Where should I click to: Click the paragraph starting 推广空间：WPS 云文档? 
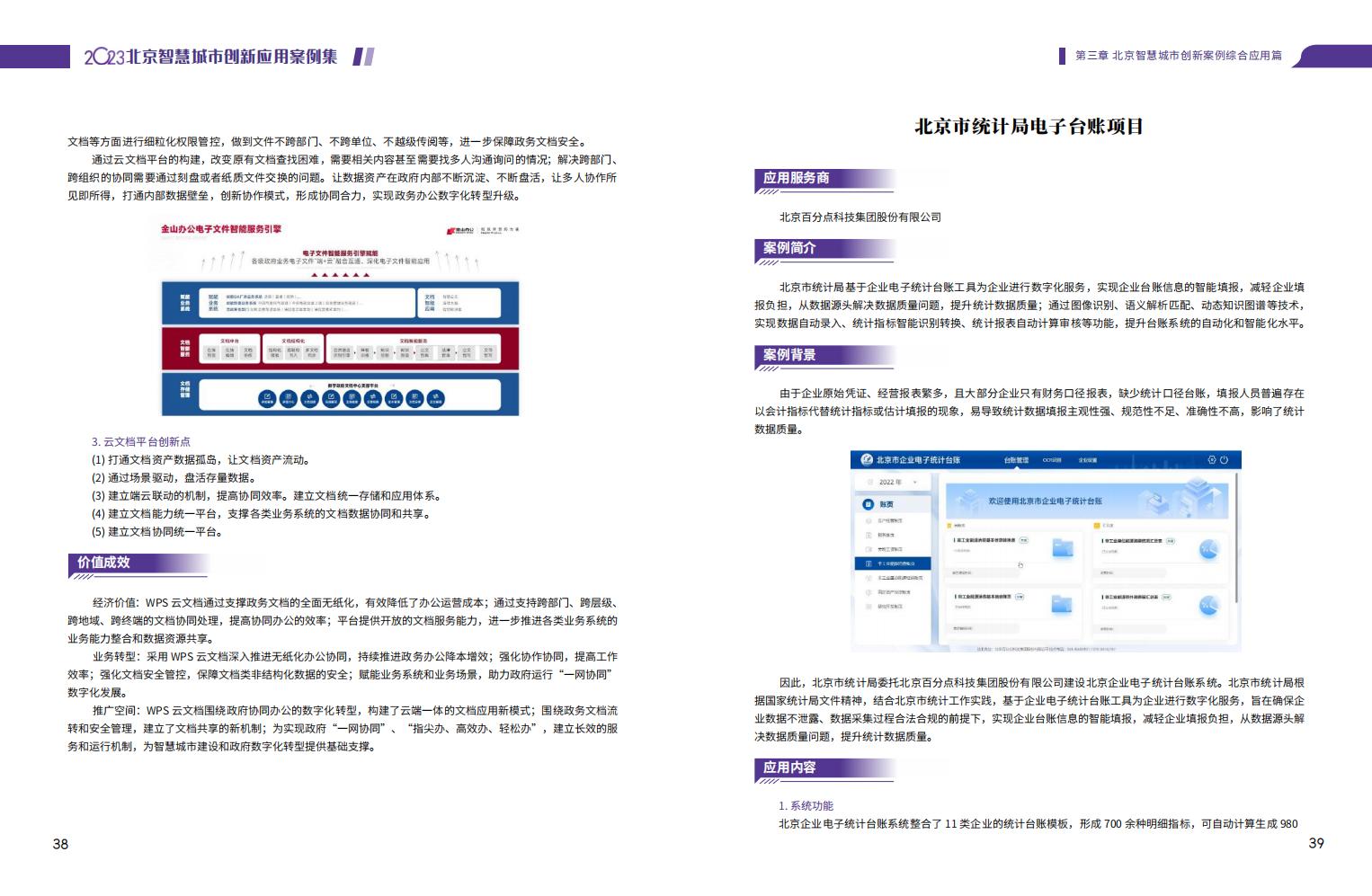tap(343, 729)
